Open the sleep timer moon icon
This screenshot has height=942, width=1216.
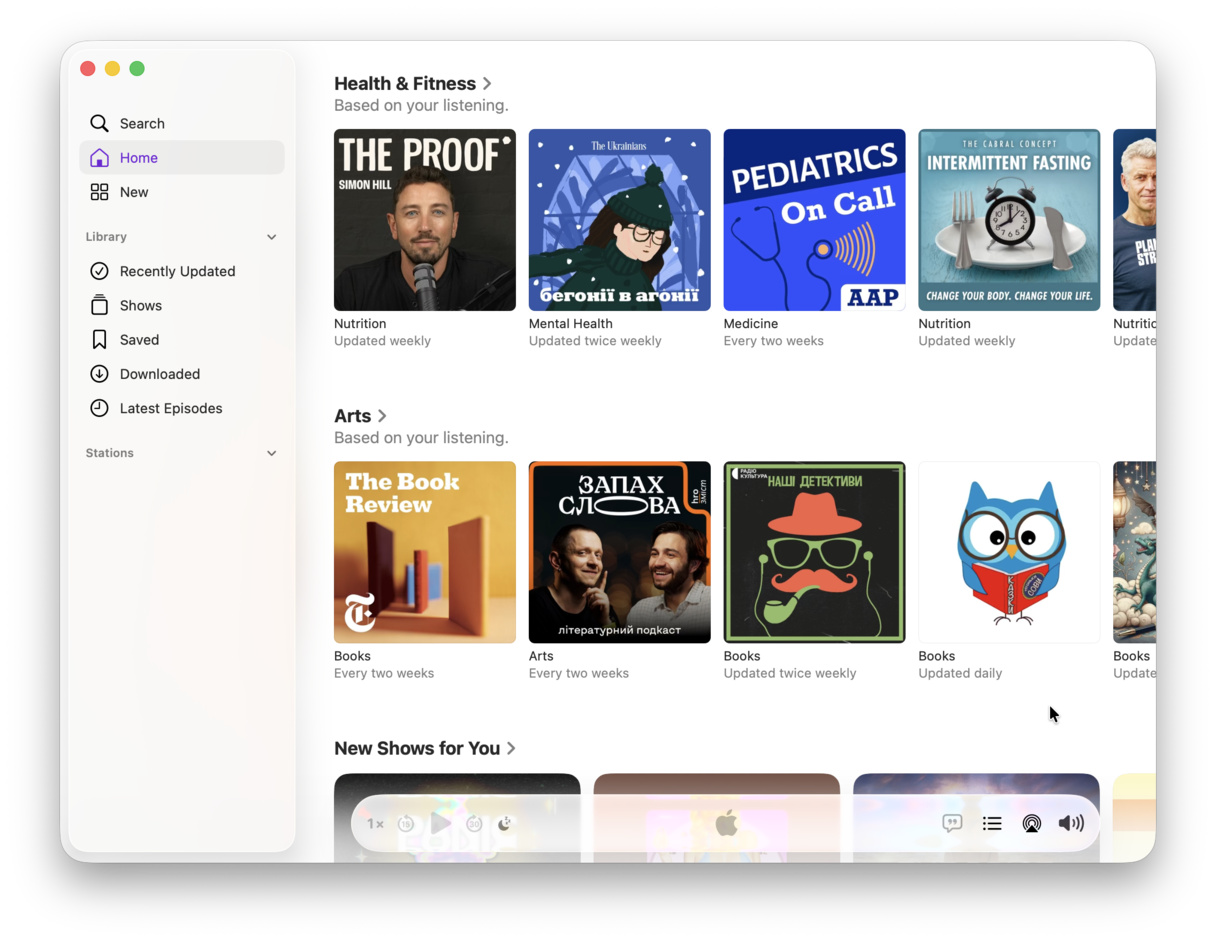(x=505, y=824)
